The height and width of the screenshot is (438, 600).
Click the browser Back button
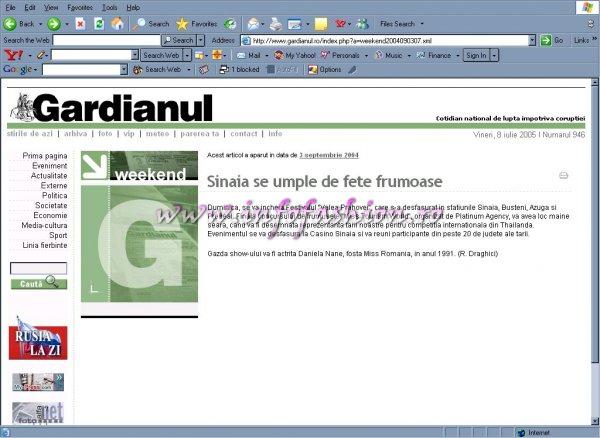(x=20, y=23)
